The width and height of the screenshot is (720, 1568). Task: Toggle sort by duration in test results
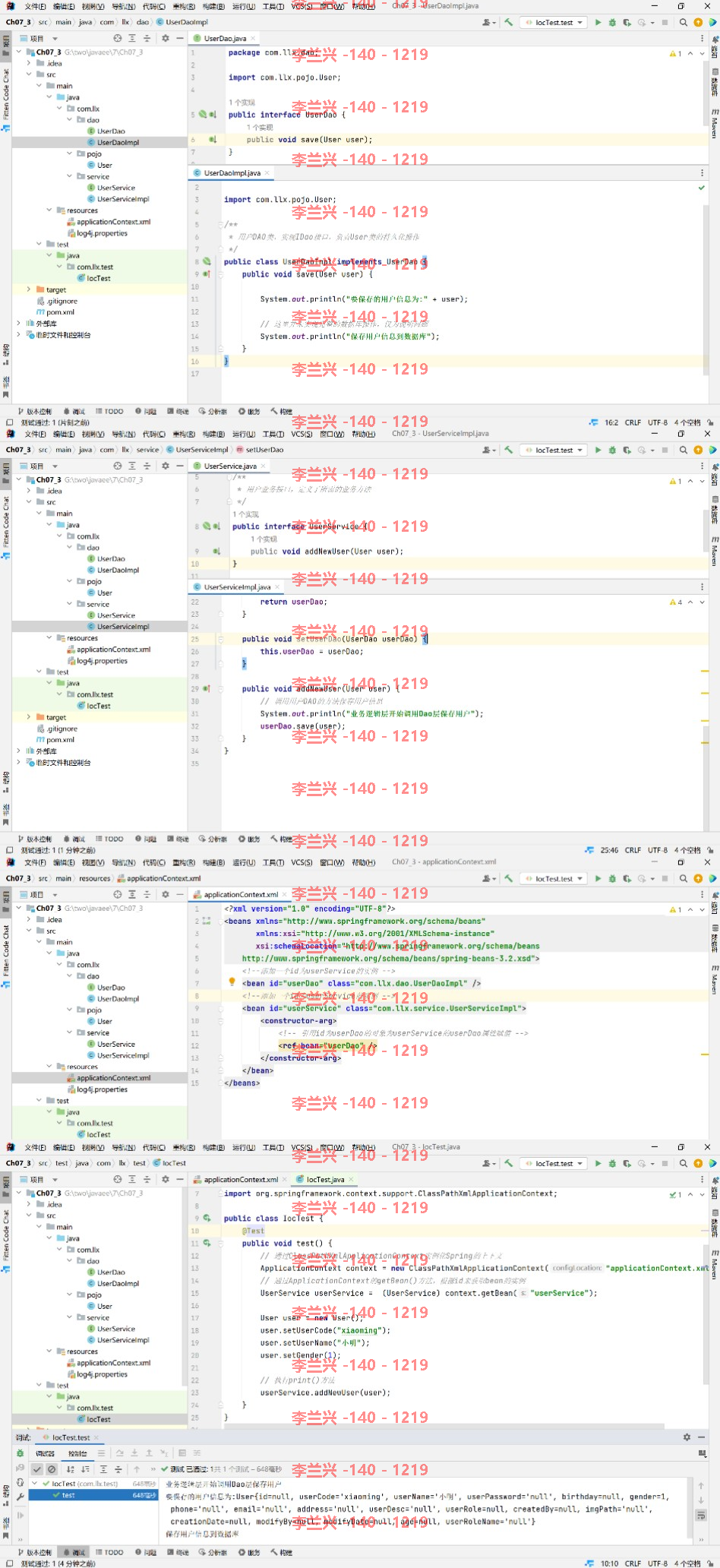pyautogui.click(x=85, y=1469)
